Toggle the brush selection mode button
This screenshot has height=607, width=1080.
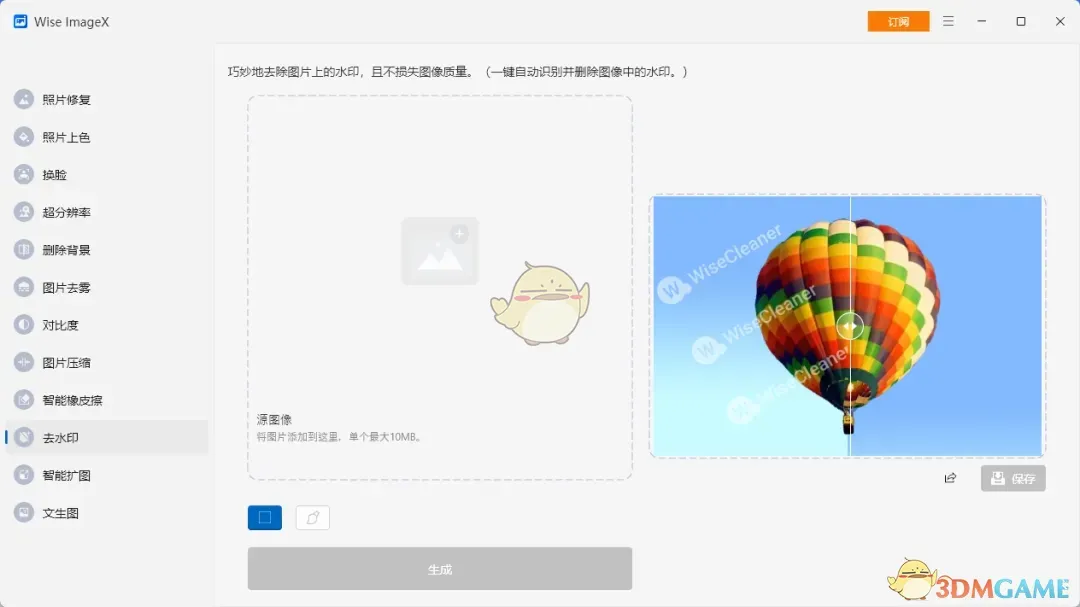point(313,517)
